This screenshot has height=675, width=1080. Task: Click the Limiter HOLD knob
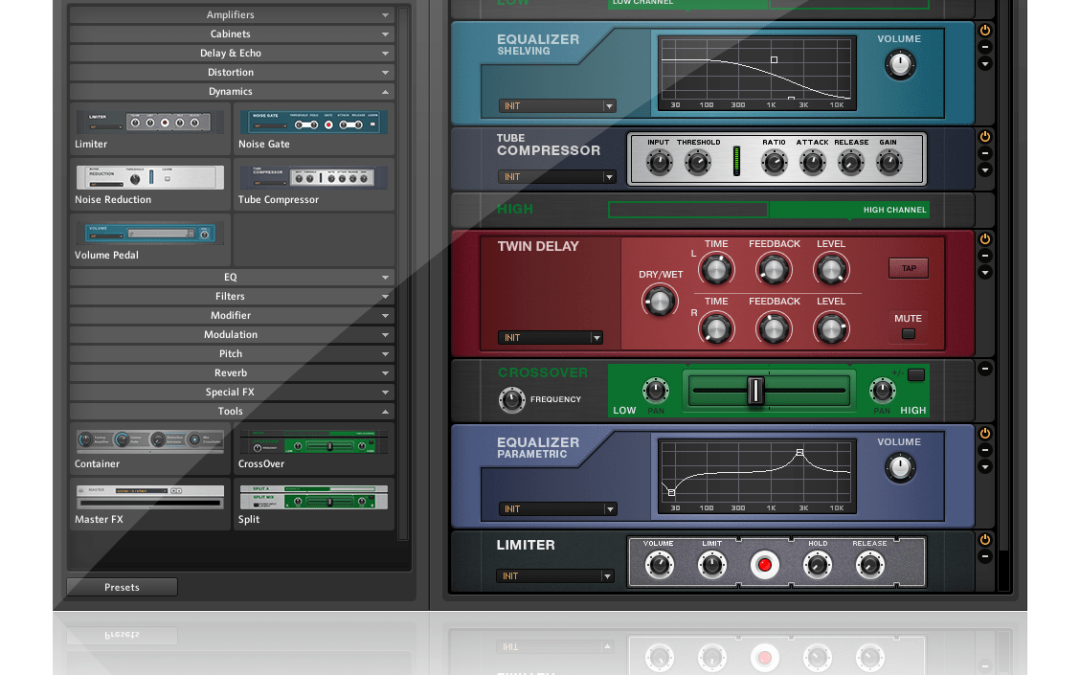818,565
